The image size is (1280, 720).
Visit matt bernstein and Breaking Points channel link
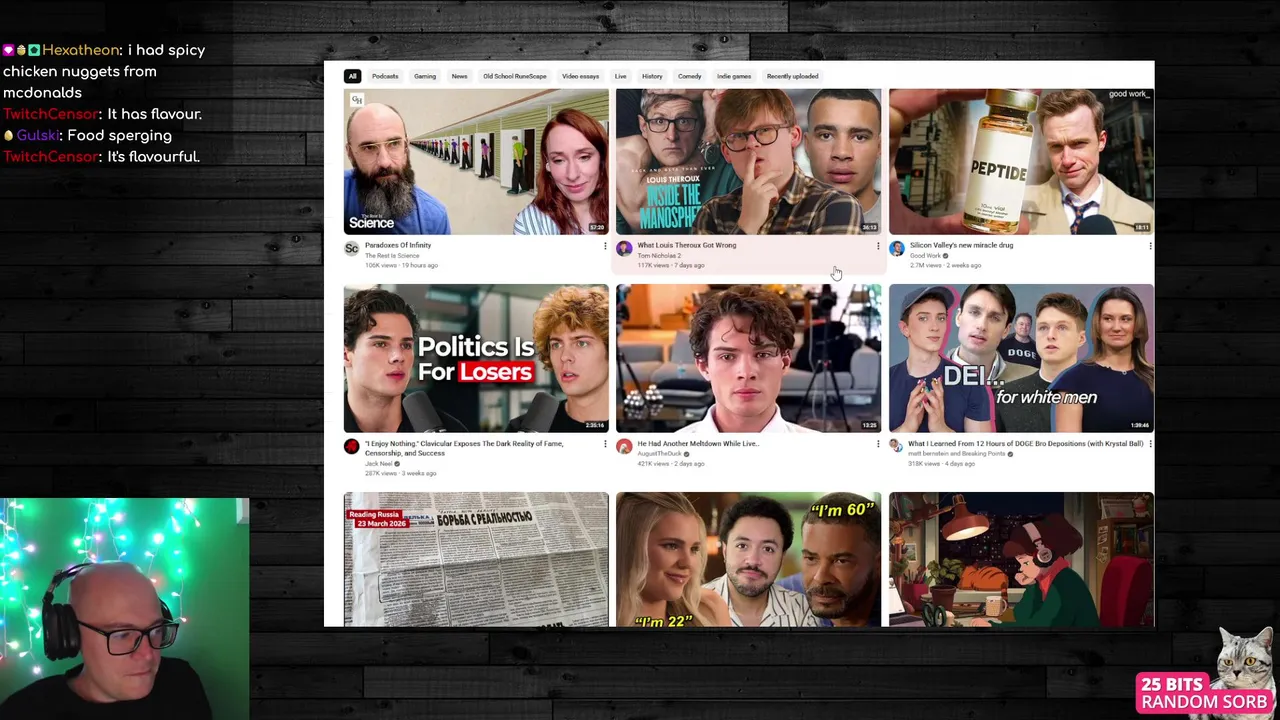tap(956, 453)
